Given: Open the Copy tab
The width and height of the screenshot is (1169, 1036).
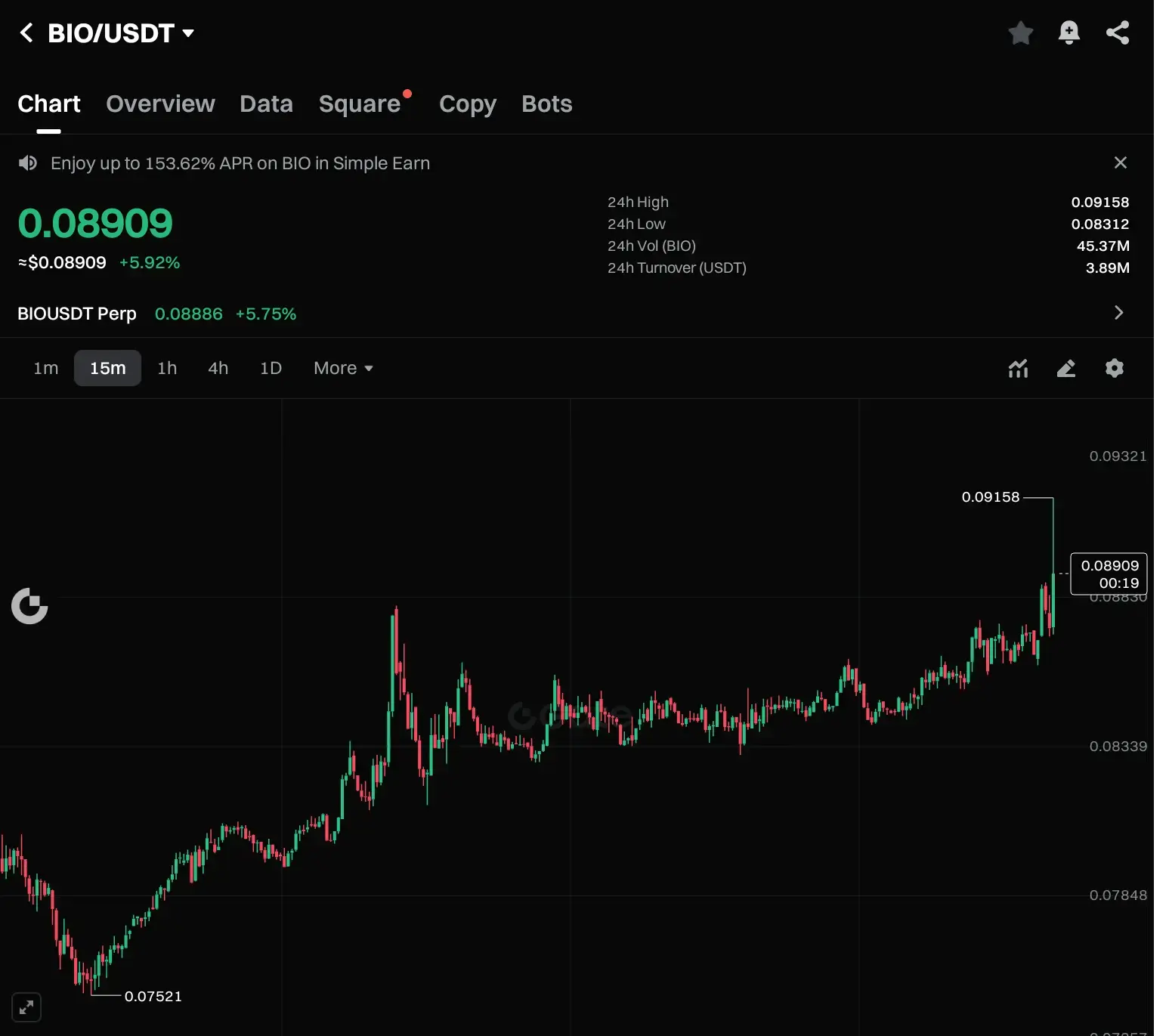Looking at the screenshot, I should click(468, 104).
